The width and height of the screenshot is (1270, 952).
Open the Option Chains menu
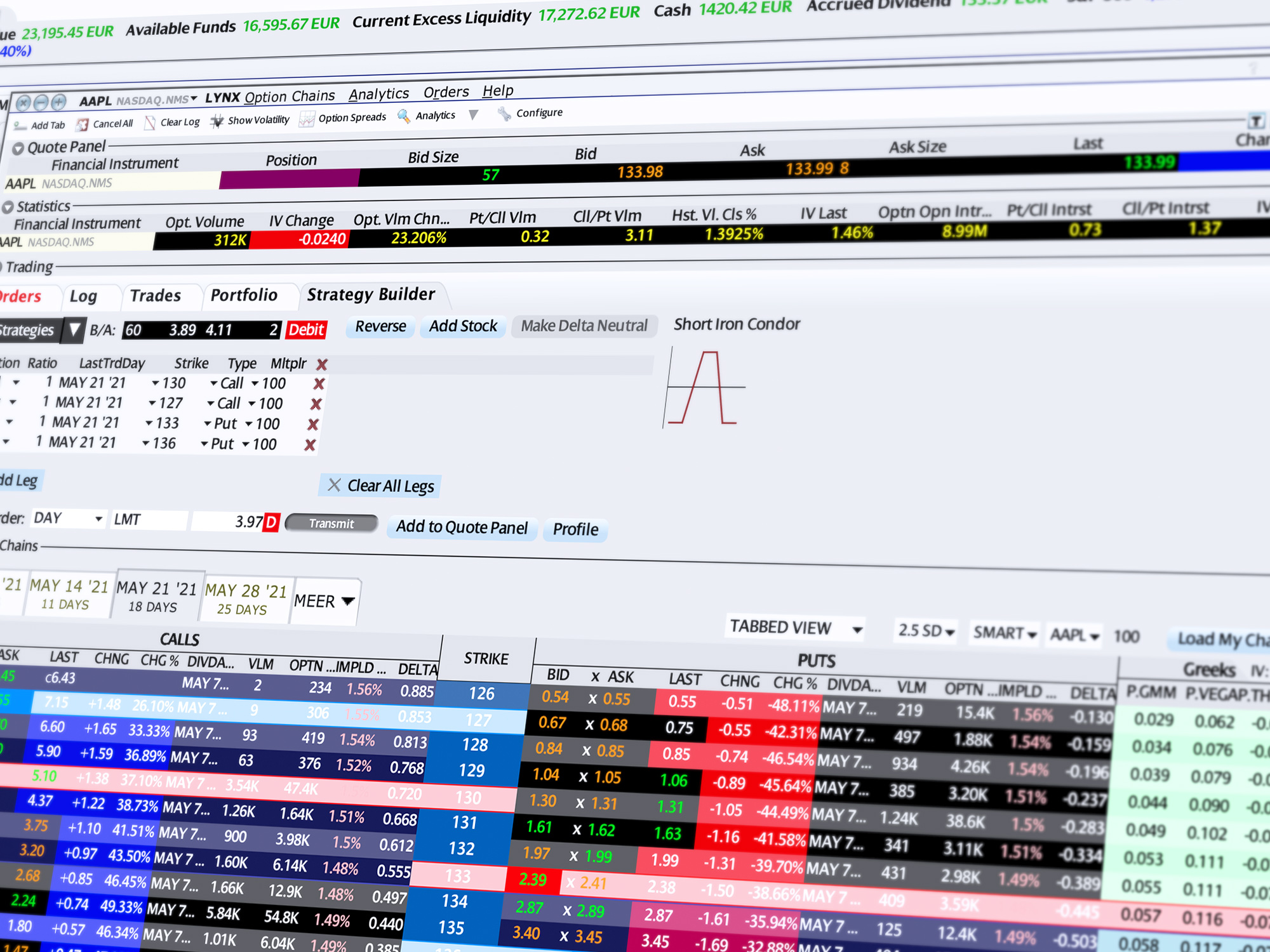[290, 96]
